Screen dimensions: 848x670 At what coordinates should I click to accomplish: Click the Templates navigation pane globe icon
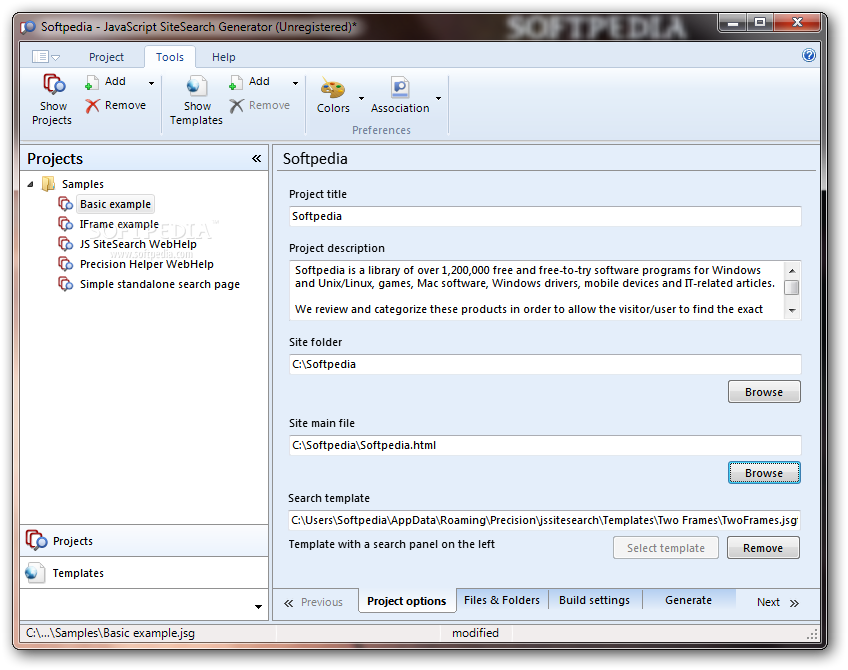pyautogui.click(x=35, y=572)
